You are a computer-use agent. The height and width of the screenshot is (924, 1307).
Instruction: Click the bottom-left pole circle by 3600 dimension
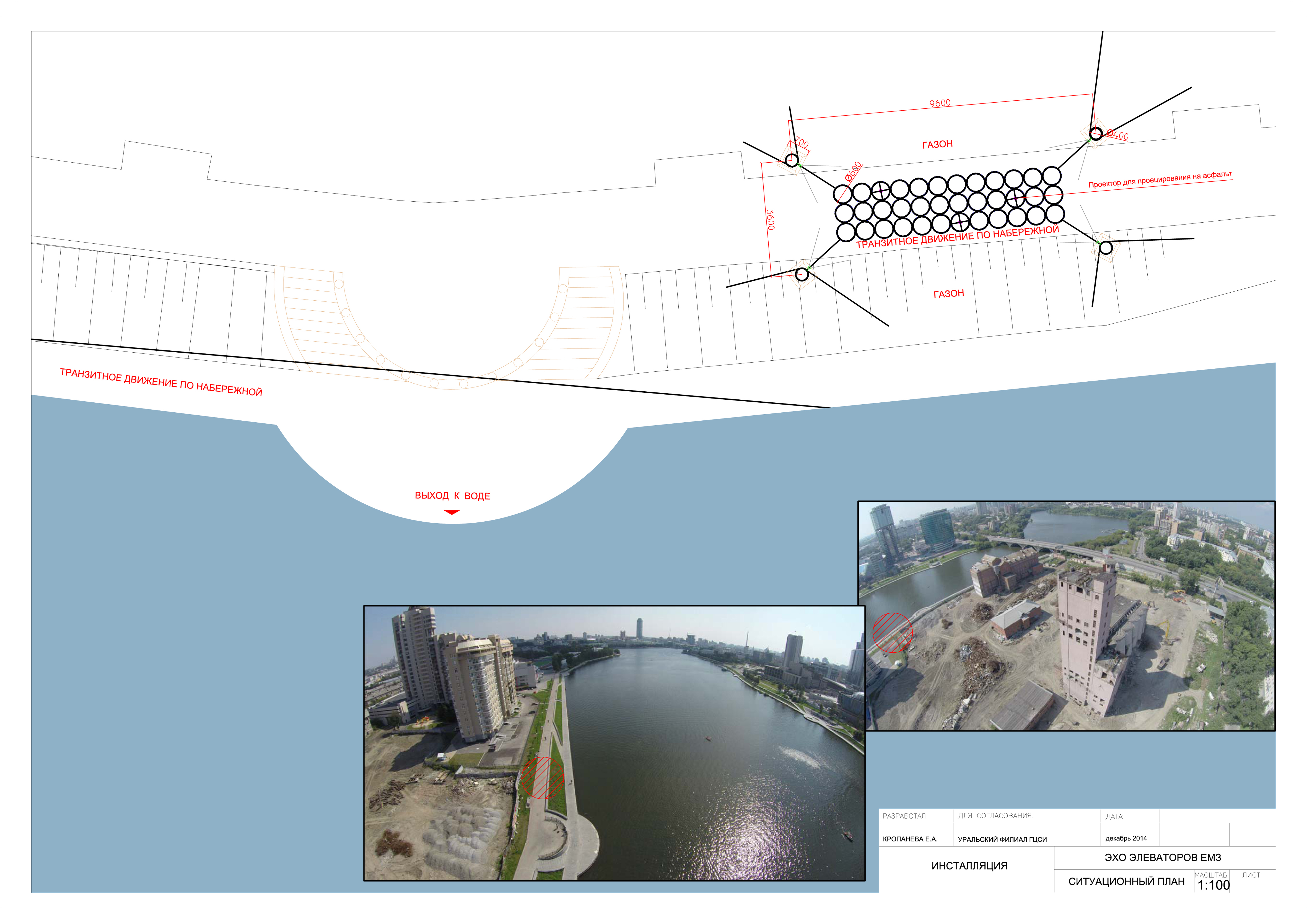[x=802, y=275]
